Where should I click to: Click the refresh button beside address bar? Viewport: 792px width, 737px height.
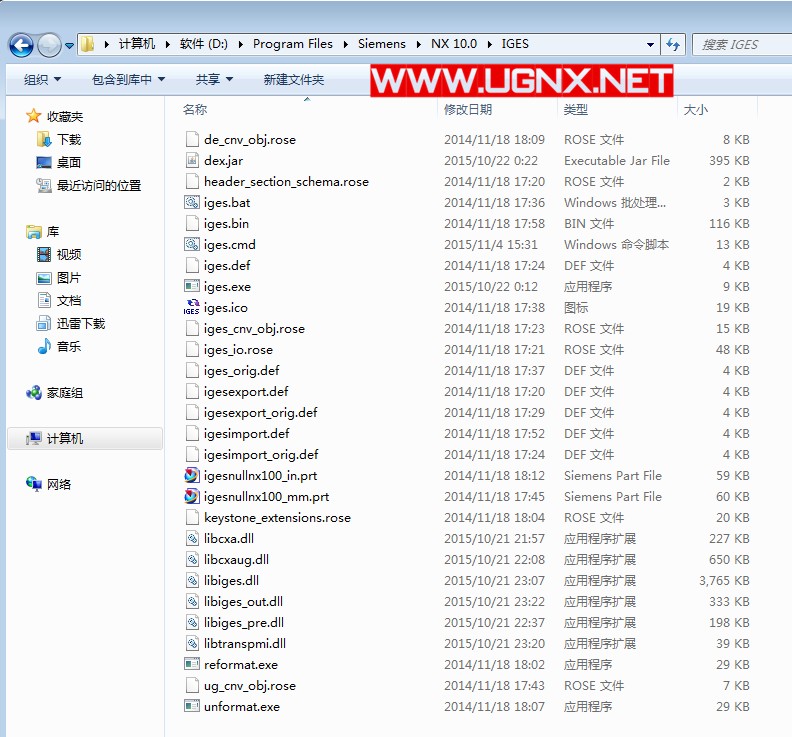(673, 44)
